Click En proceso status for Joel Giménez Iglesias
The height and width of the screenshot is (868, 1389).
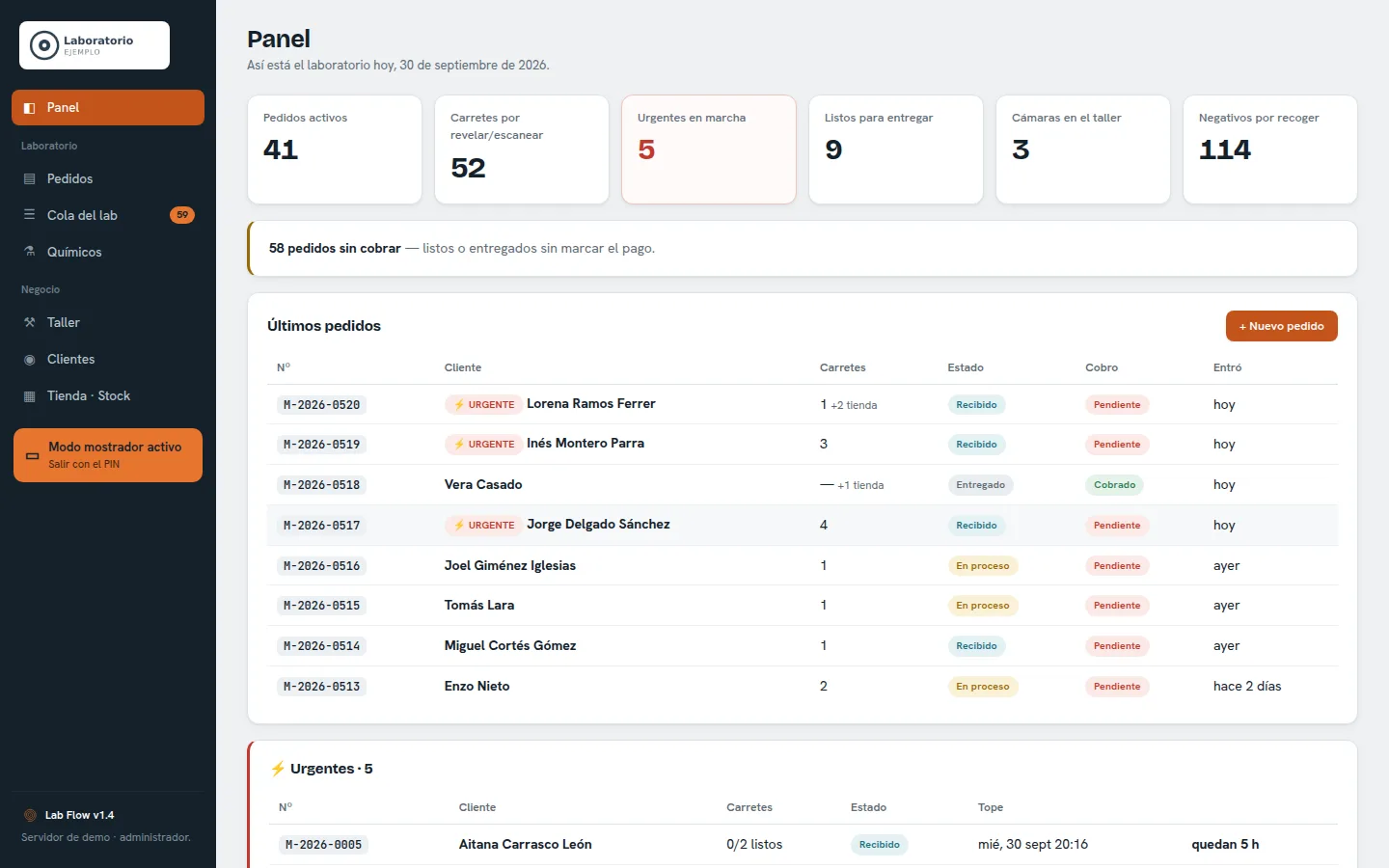(x=983, y=566)
